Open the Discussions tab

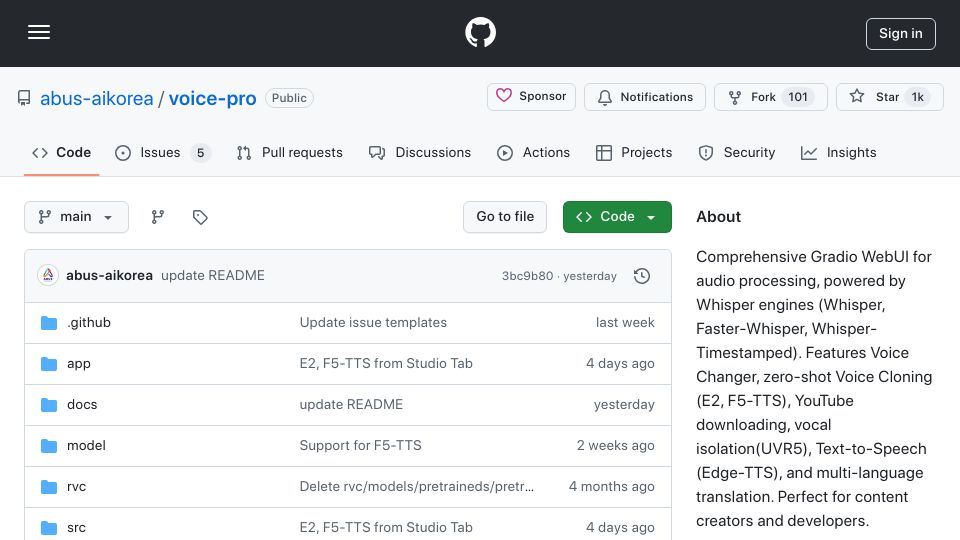pos(419,152)
